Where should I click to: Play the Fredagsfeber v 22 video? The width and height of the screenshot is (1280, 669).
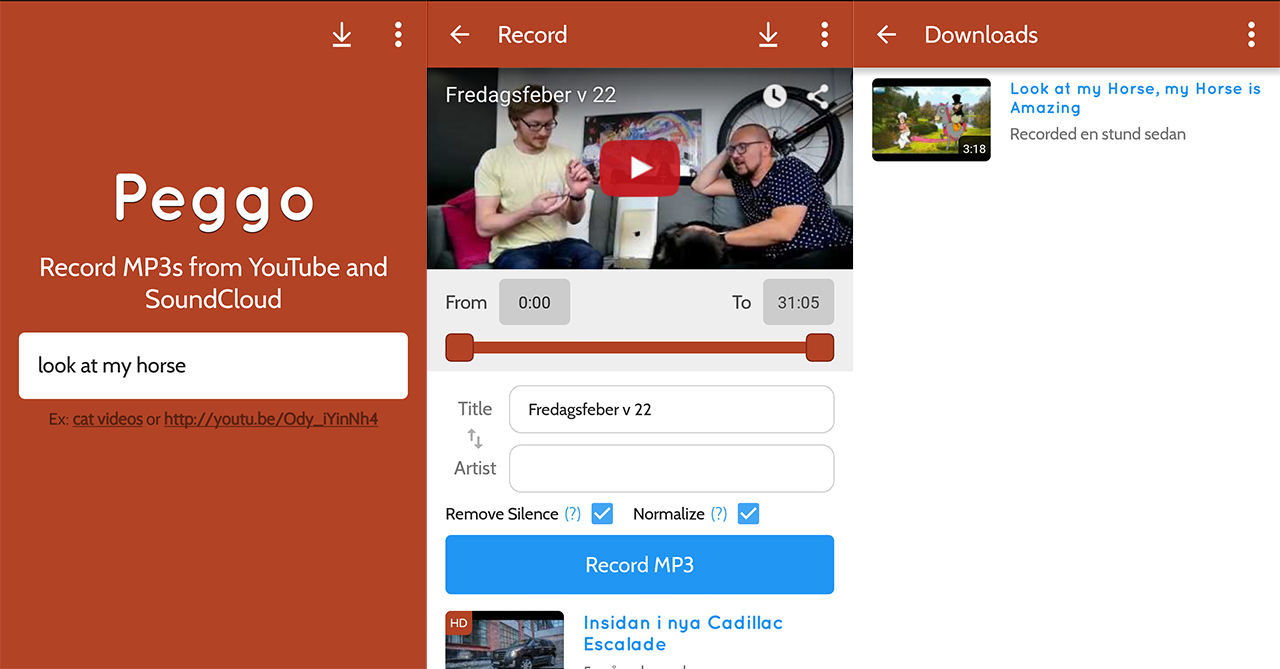(640, 168)
